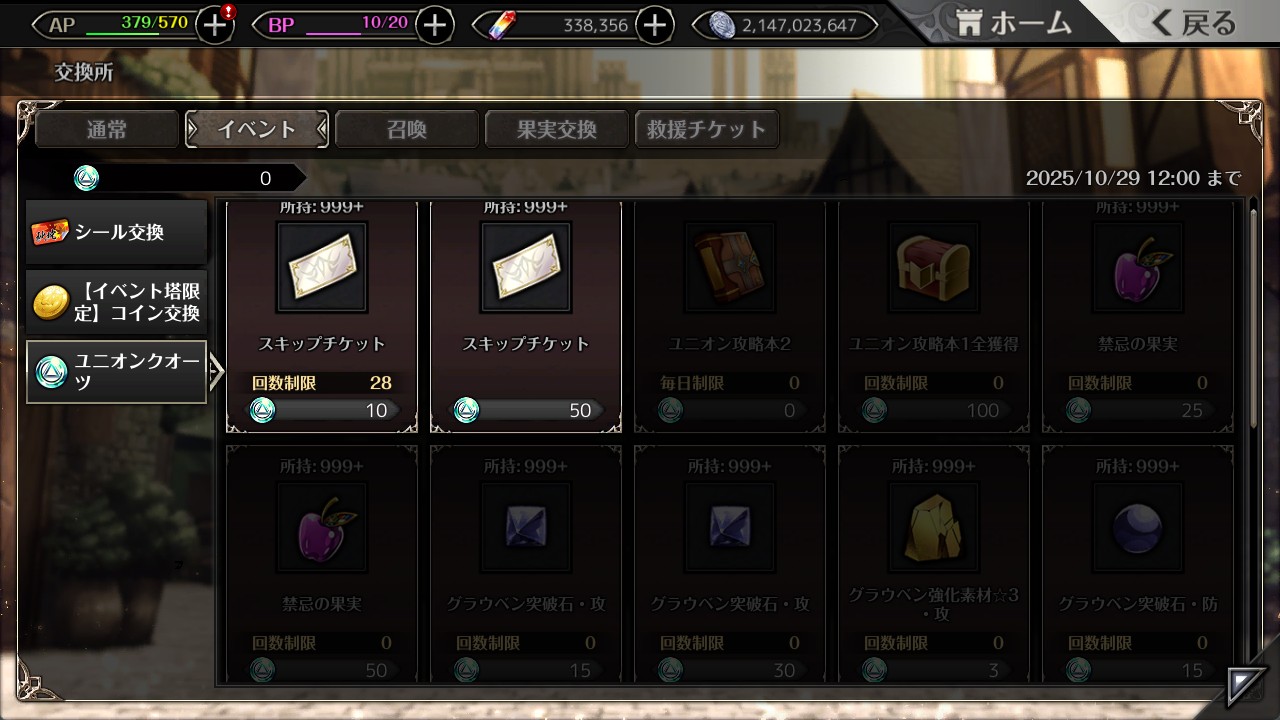Open the 果実交換 tab

pyautogui.click(x=557, y=129)
